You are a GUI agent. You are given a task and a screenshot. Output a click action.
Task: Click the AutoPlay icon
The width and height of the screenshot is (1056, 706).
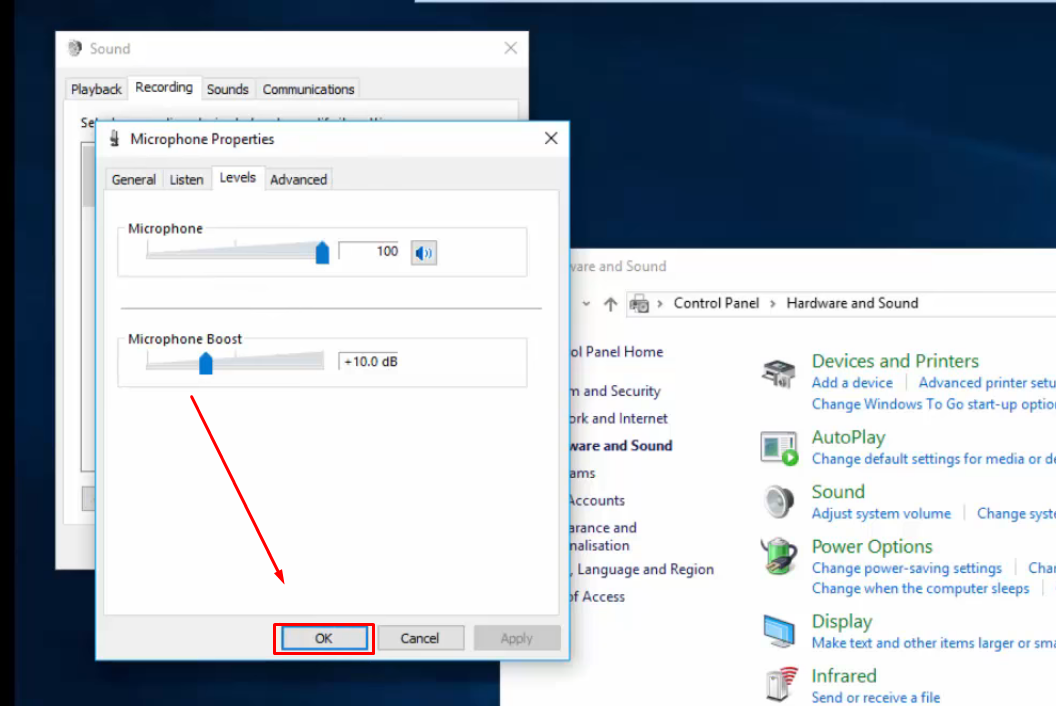pos(779,448)
